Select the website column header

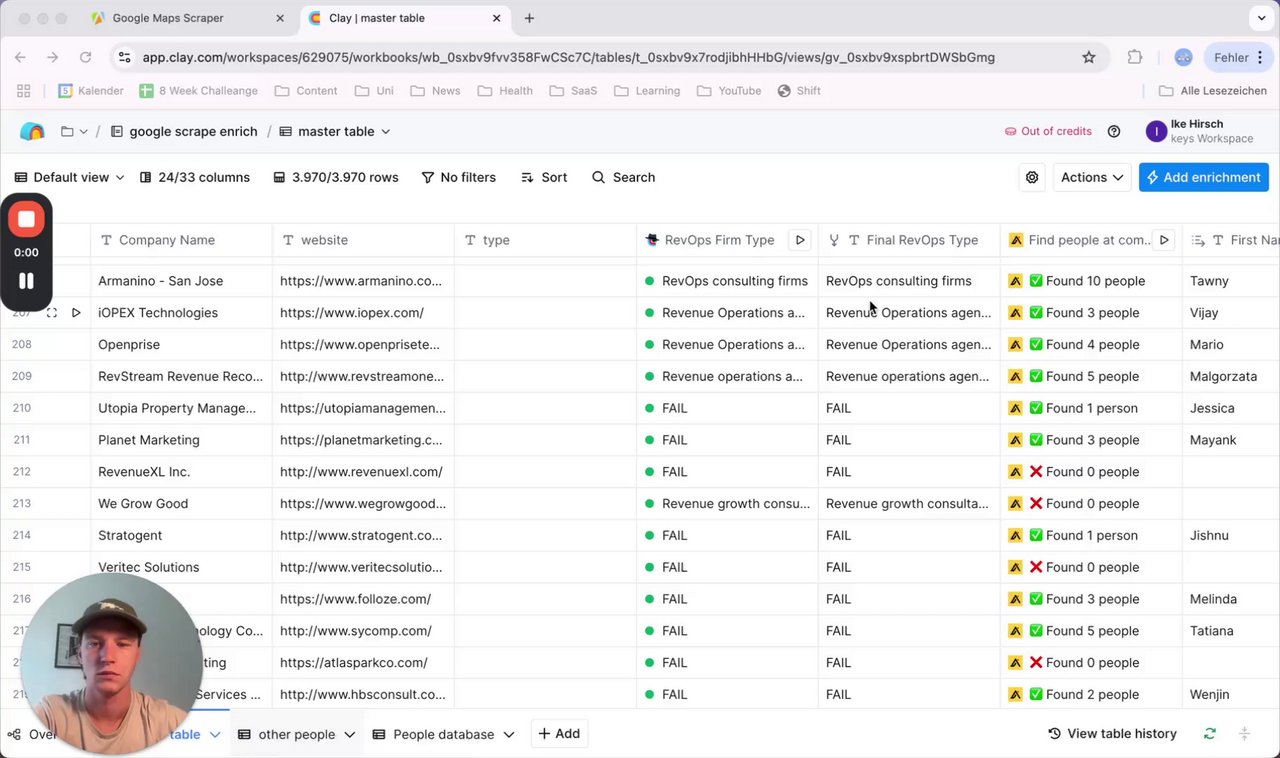pyautogui.click(x=363, y=240)
